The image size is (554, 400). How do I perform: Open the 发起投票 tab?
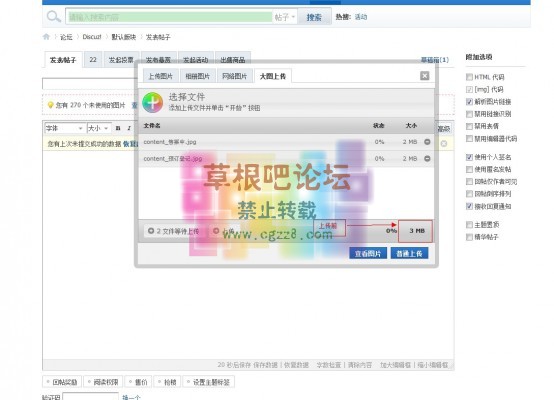121,60
